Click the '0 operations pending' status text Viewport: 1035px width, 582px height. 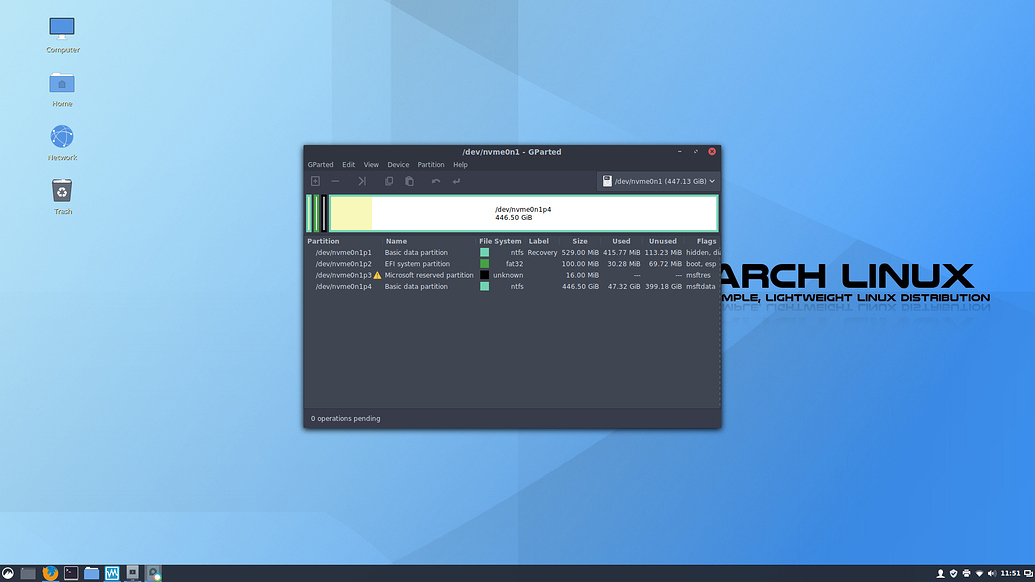[x=345, y=418]
